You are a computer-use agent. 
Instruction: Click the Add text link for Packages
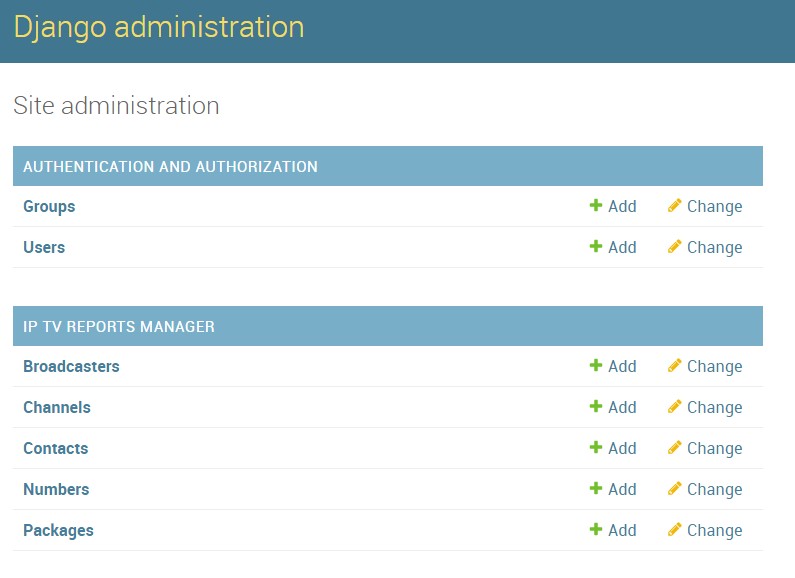pos(622,531)
